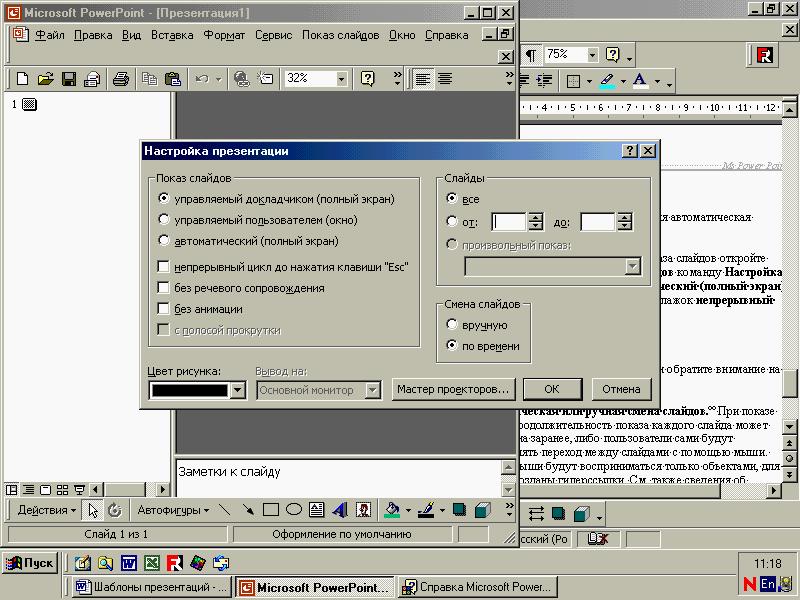Click the Paste clipboard icon
This screenshot has width=800, height=600.
point(173,79)
